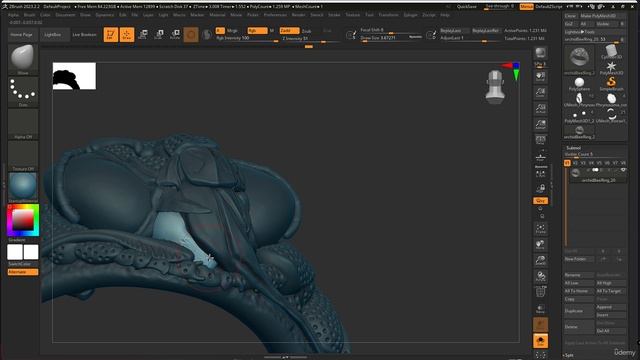Click the Move view icon on right shelf
Viewport: 640px width, 360px height.
click(540, 244)
